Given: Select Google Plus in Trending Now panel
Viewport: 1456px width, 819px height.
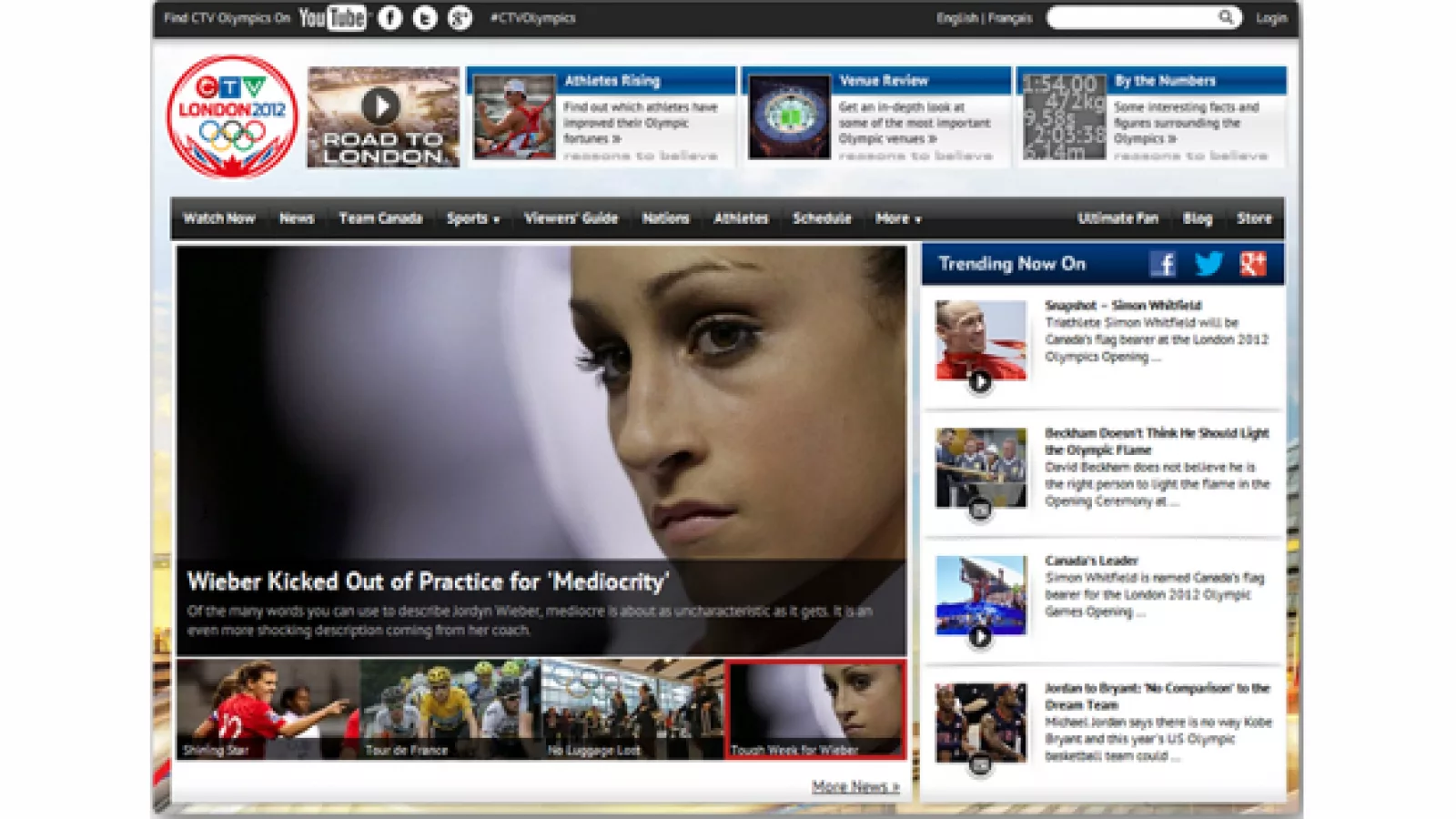Looking at the screenshot, I should [1253, 264].
